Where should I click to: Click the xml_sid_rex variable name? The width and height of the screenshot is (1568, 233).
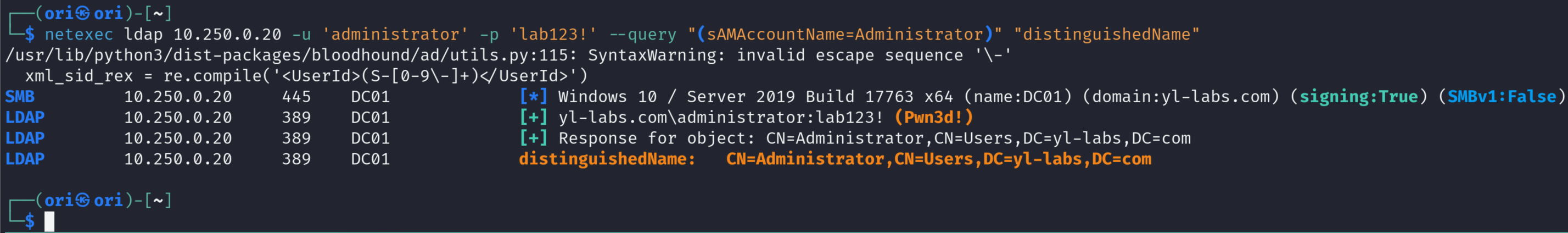[79, 76]
